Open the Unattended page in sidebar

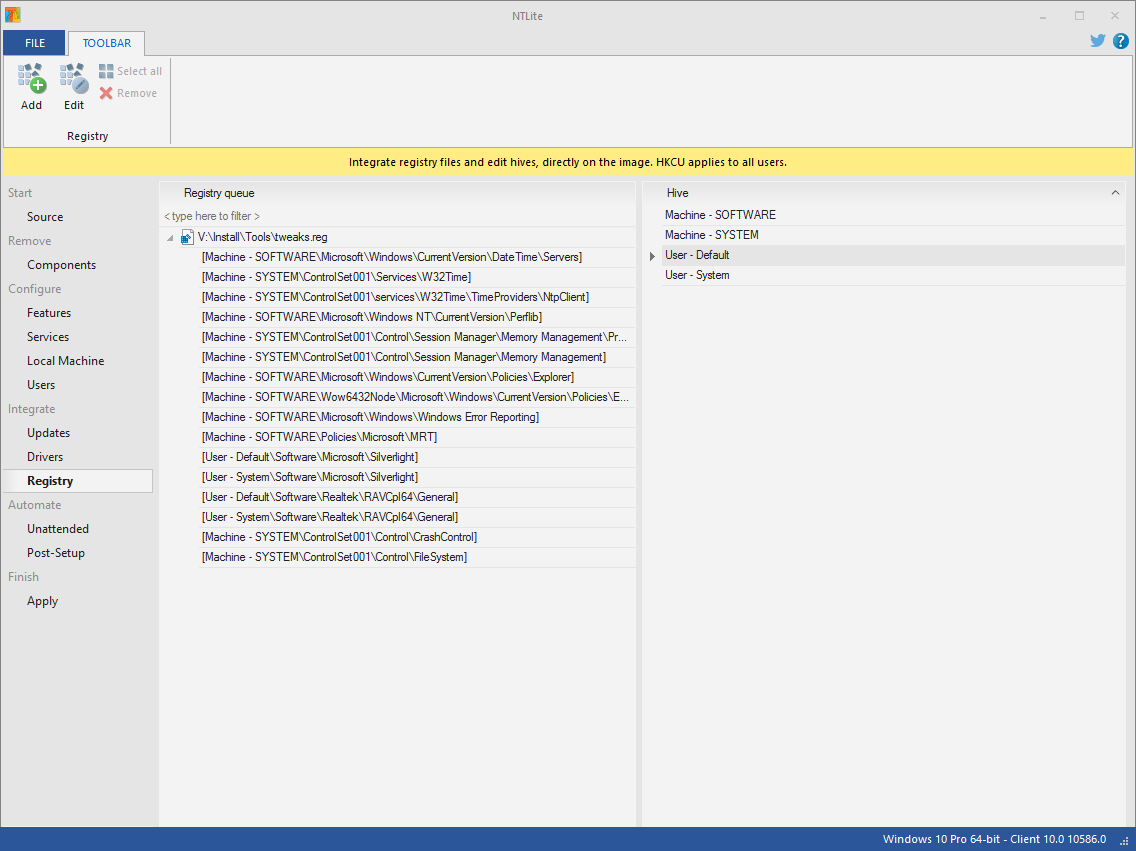(58, 529)
